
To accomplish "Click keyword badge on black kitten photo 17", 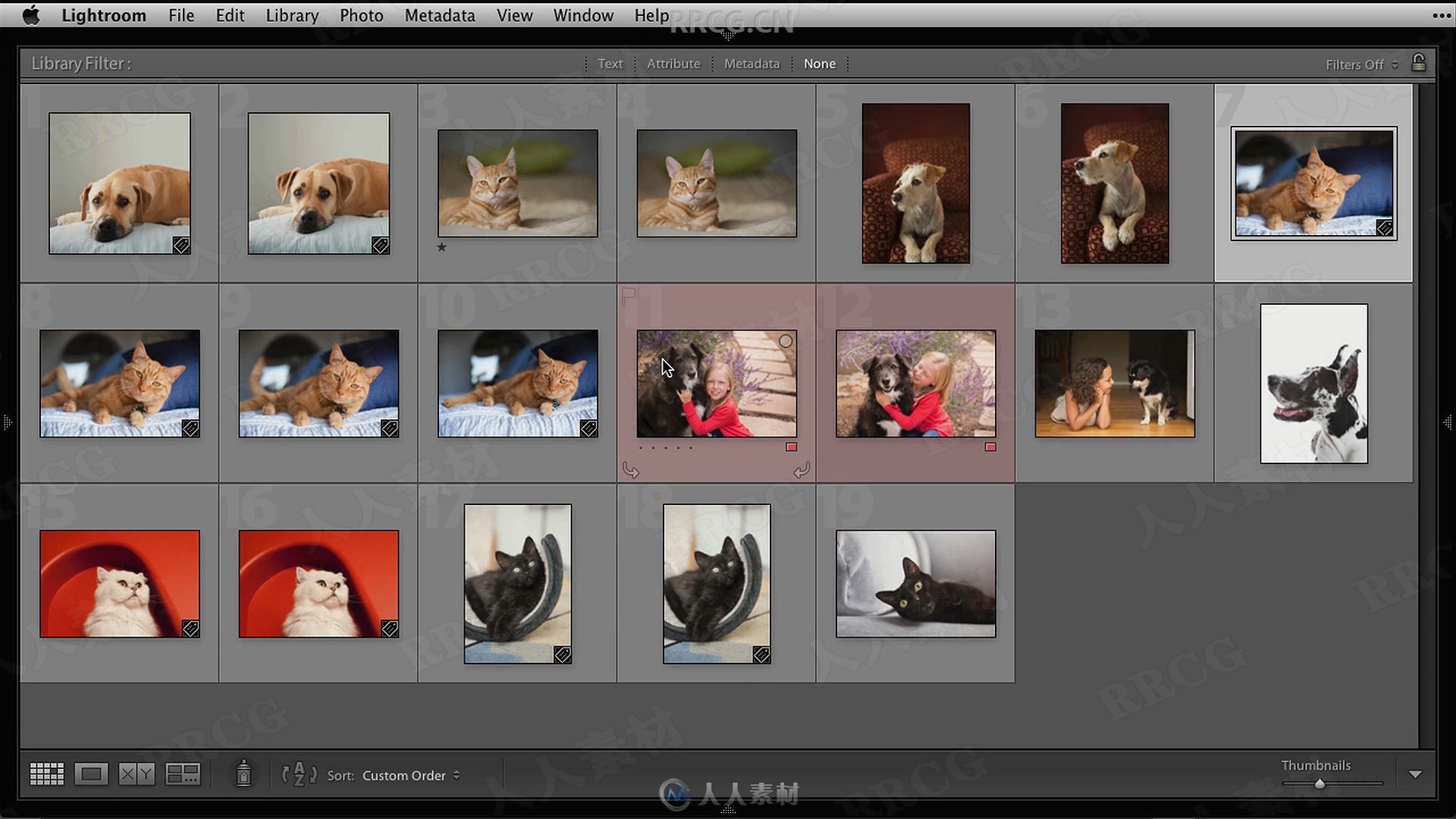I will pos(563,654).
